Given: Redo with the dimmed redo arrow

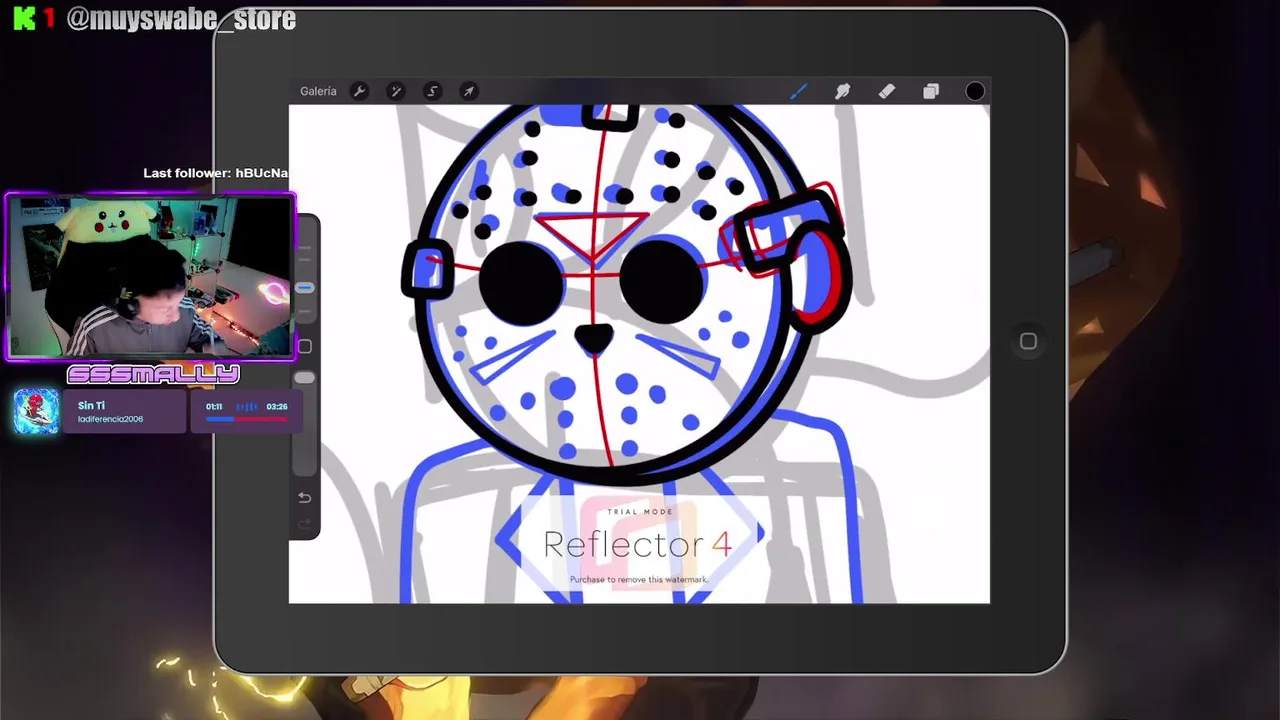Looking at the screenshot, I should point(304,524).
